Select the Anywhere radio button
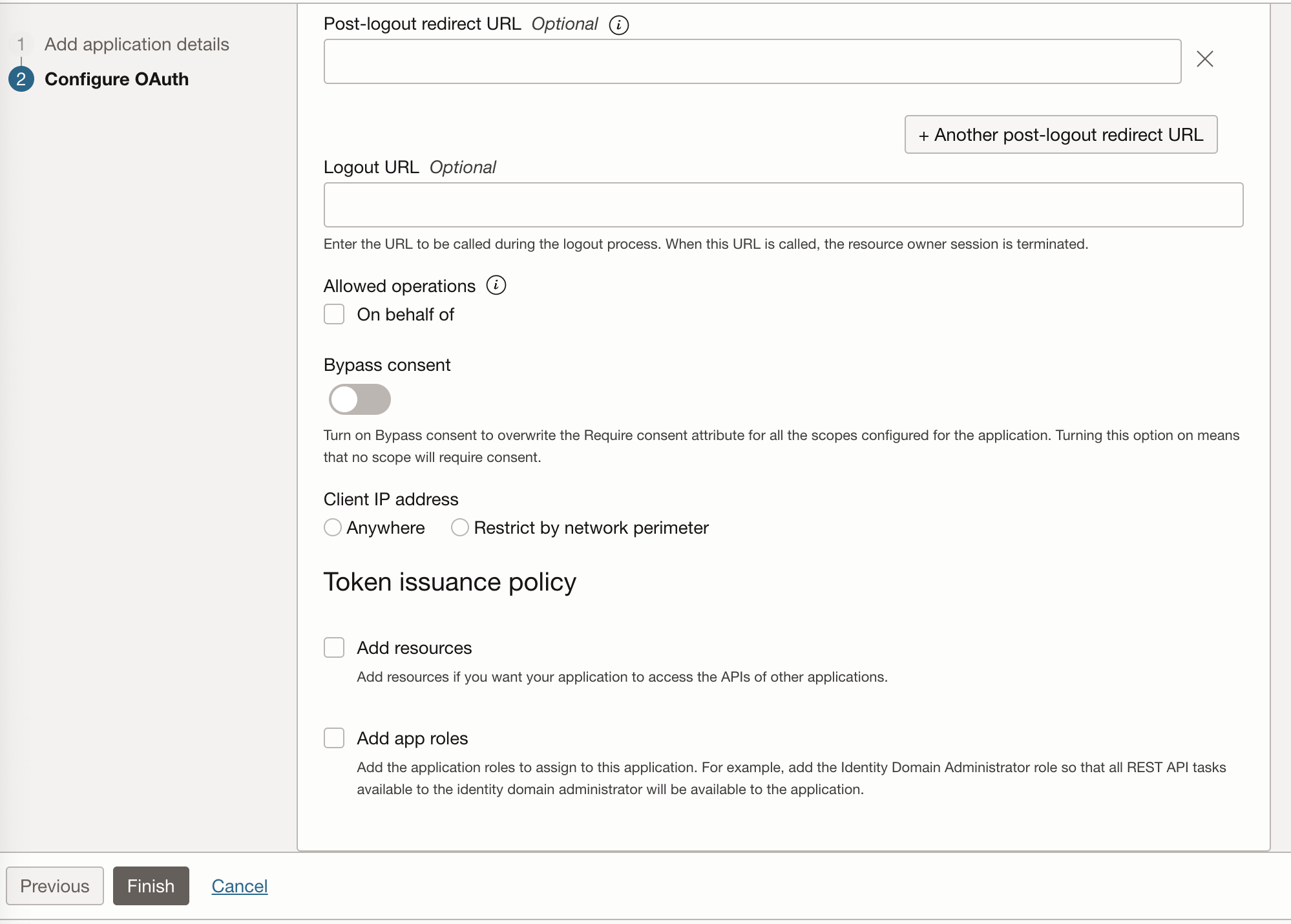This screenshot has width=1291, height=924. click(333, 528)
